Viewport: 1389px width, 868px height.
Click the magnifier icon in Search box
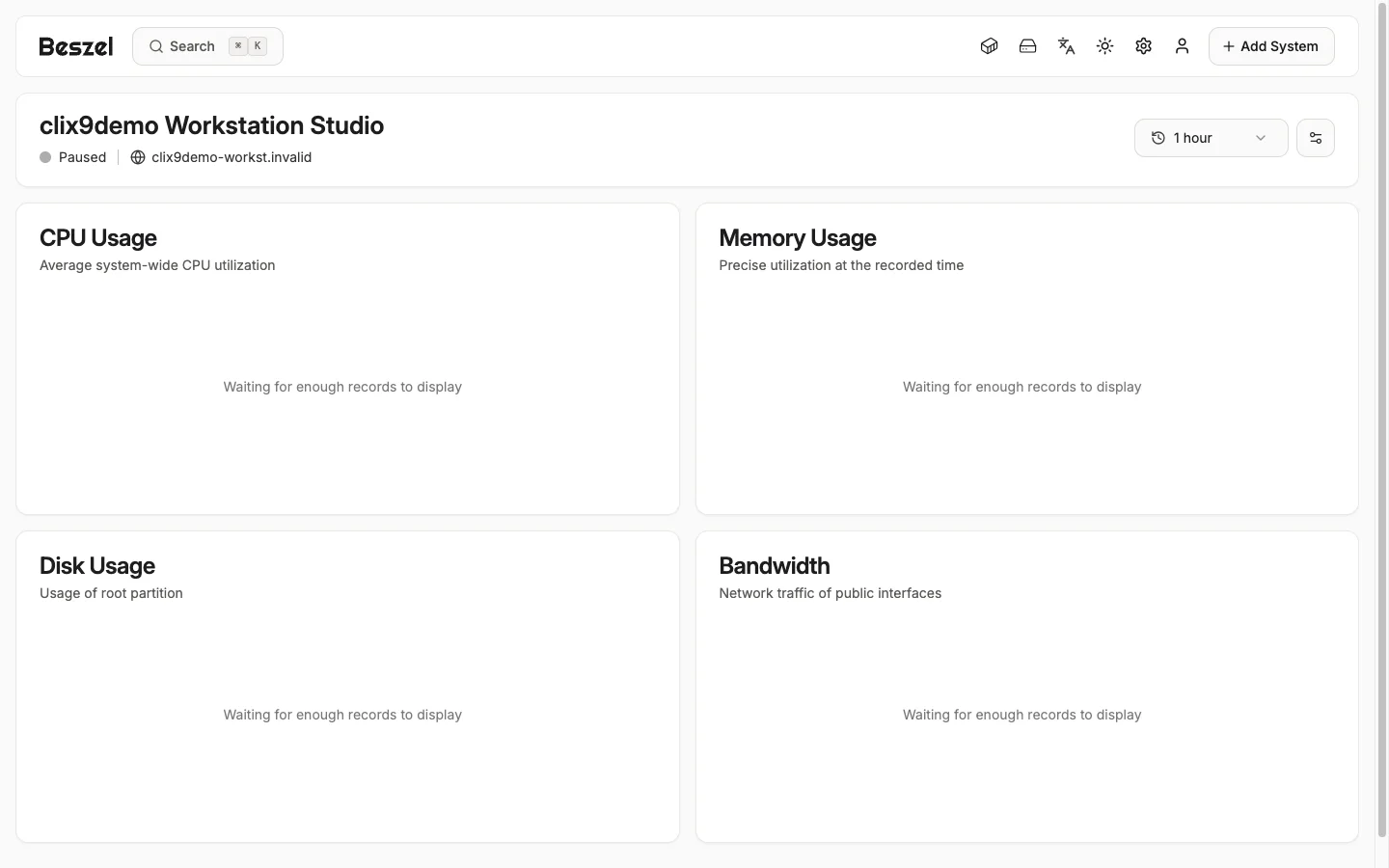point(156,46)
